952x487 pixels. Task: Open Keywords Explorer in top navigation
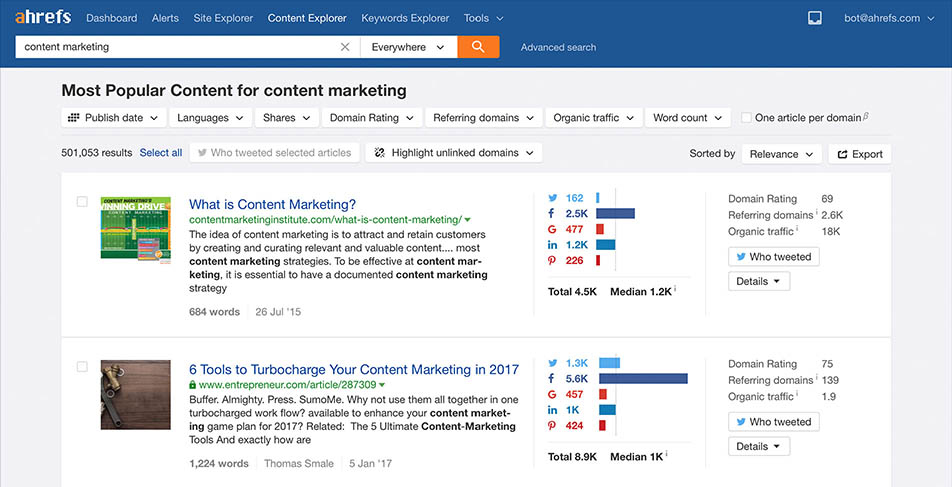pyautogui.click(x=406, y=18)
